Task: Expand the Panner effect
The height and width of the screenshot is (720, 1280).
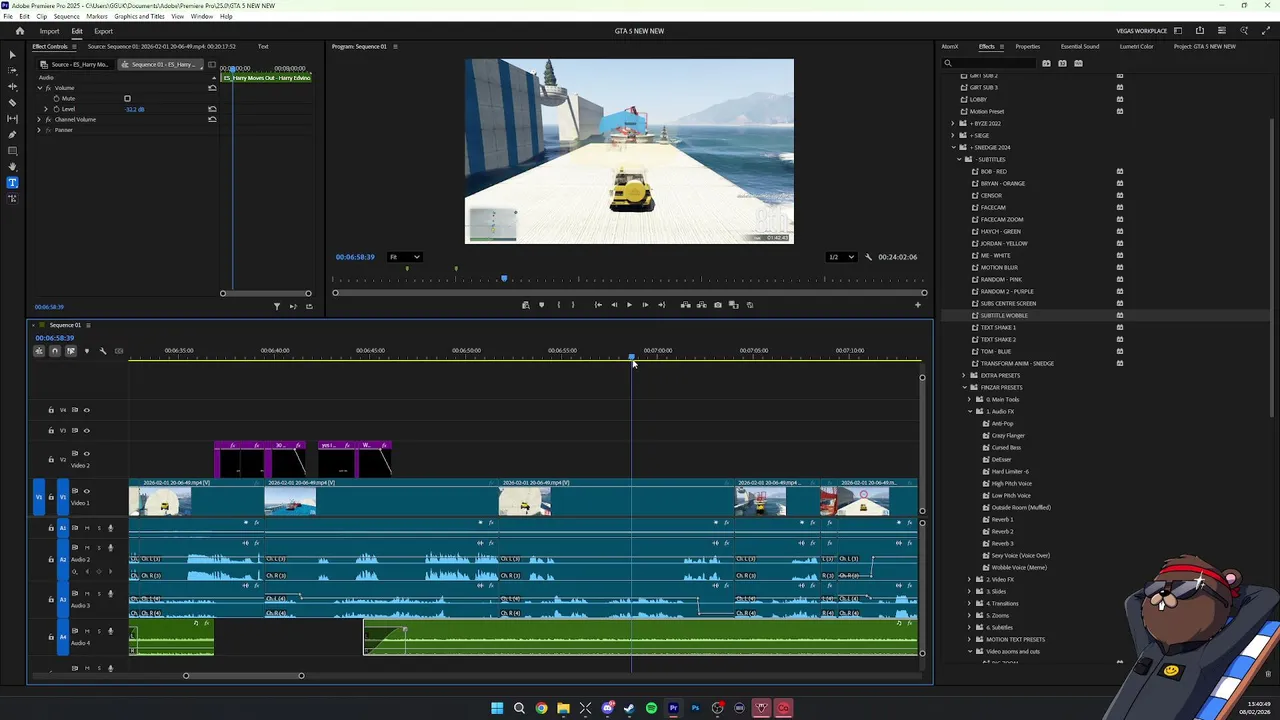Action: pos(40,130)
